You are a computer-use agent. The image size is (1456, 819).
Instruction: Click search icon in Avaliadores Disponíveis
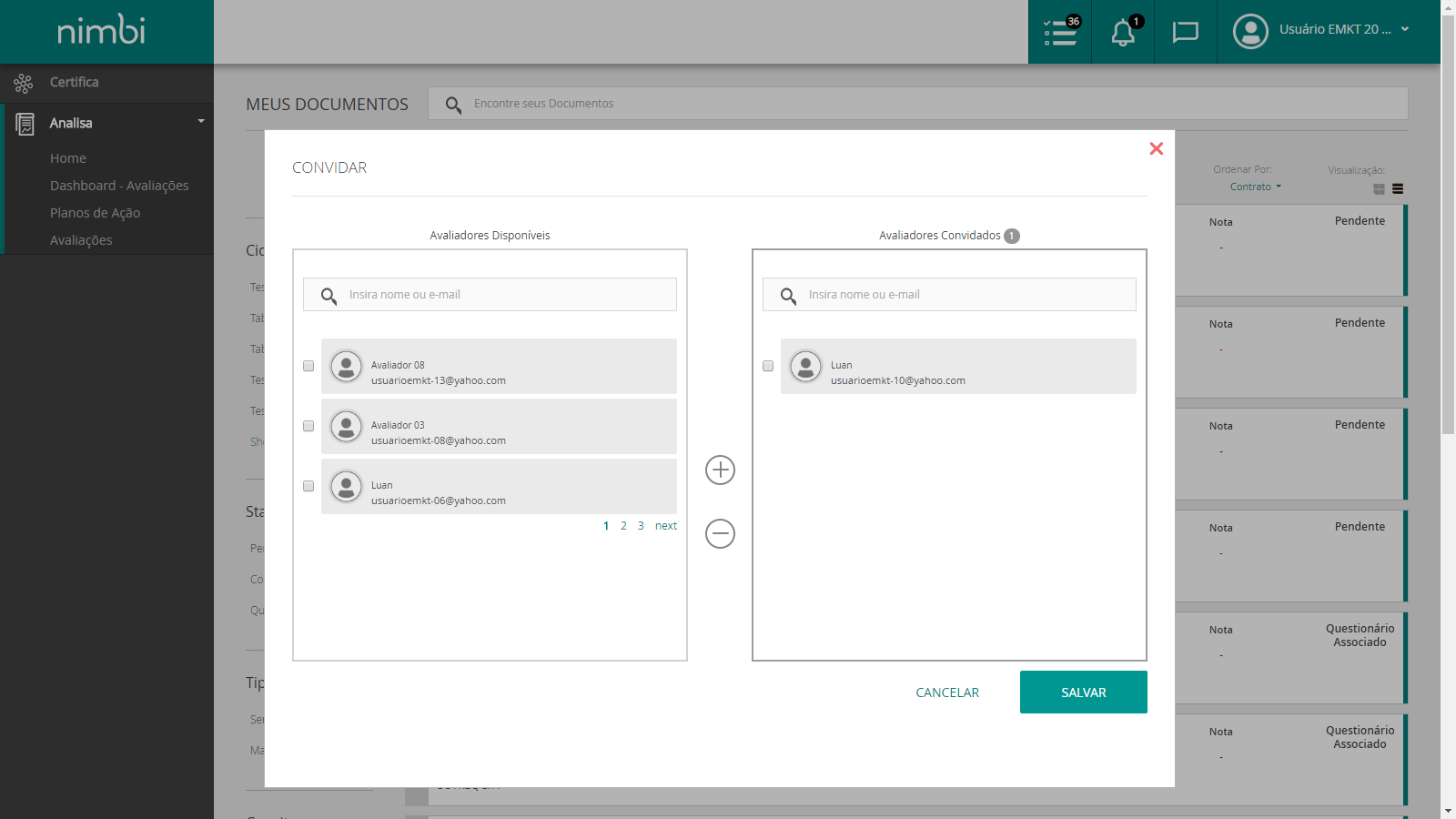coord(329,296)
